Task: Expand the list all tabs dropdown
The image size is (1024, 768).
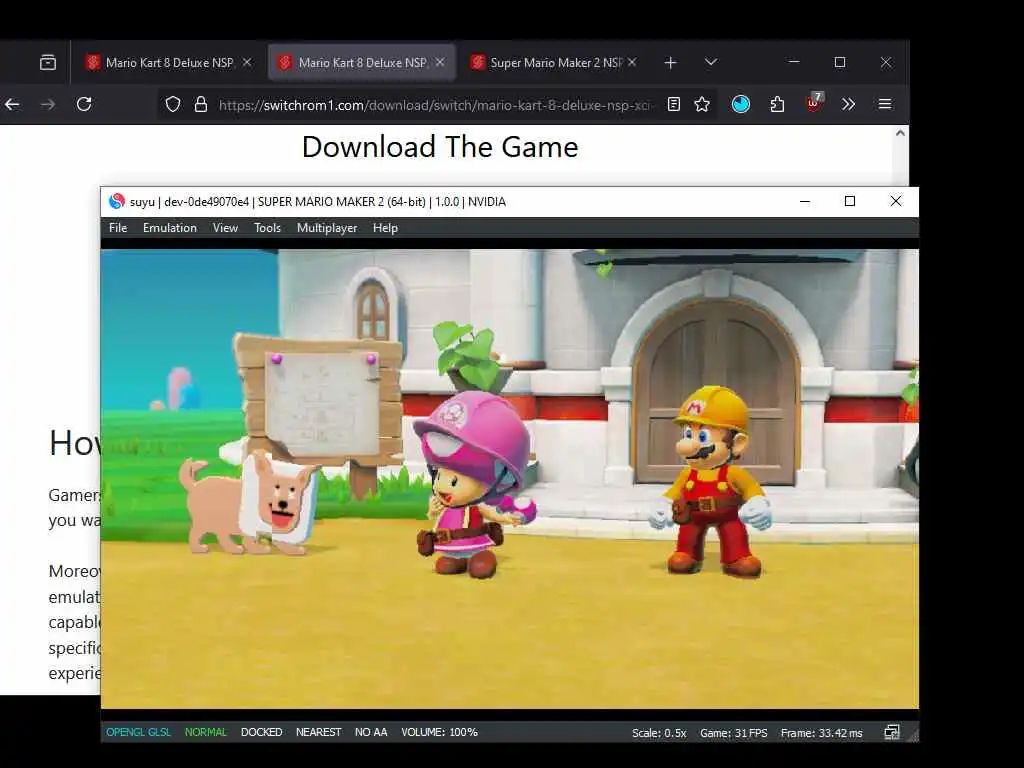Action: tap(711, 62)
